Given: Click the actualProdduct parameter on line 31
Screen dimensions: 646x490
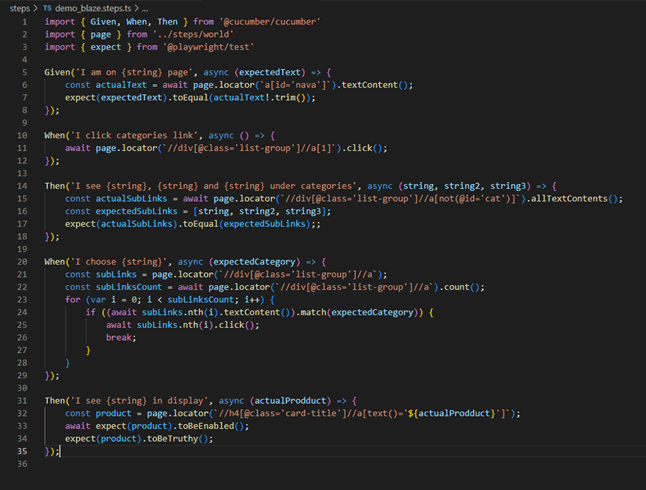Looking at the screenshot, I should (290, 401).
